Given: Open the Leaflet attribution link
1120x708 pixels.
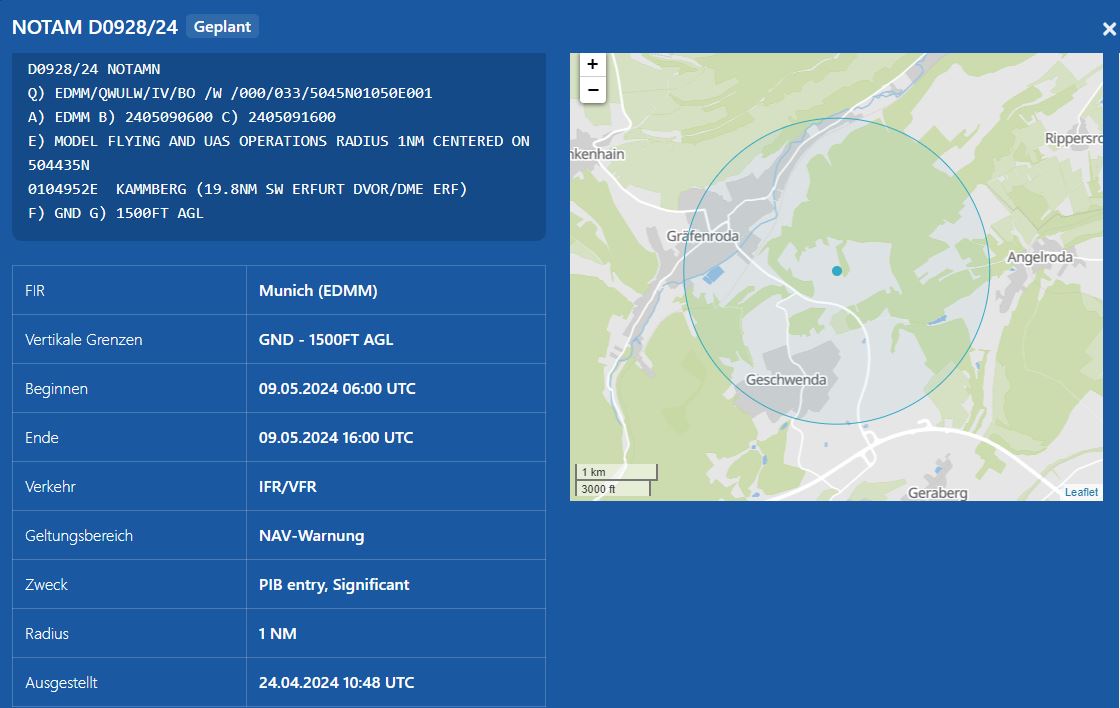Looking at the screenshot, I should click(1081, 492).
